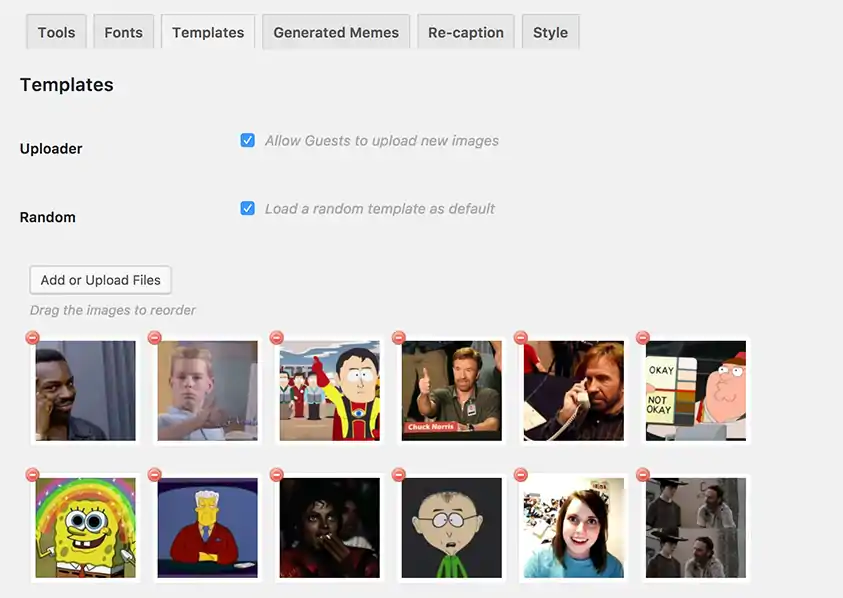Delete the Overly Attached Girlfriend template
Screen dimensions: 843x598
pyautogui.click(x=520, y=475)
